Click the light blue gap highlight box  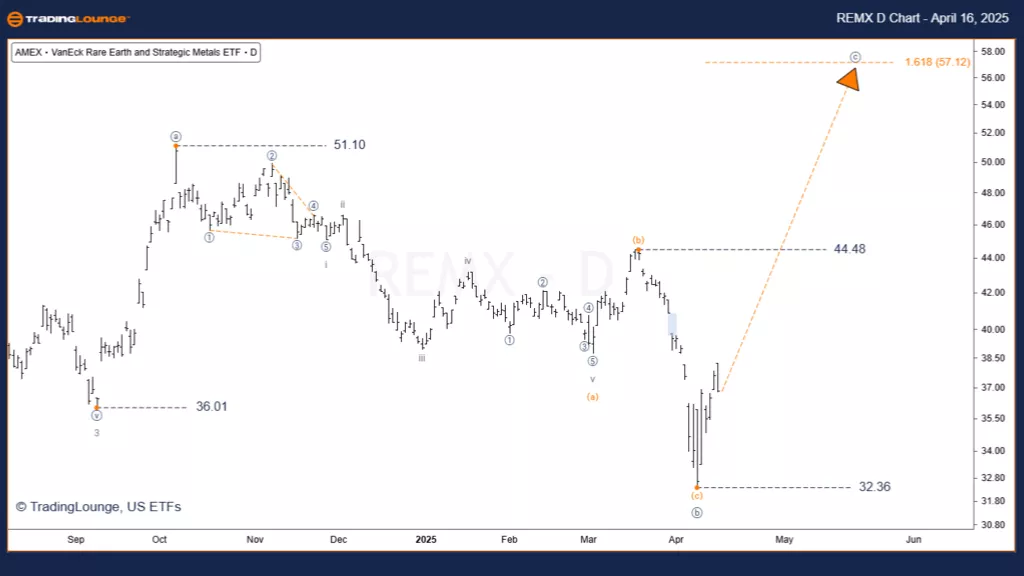[x=672, y=324]
